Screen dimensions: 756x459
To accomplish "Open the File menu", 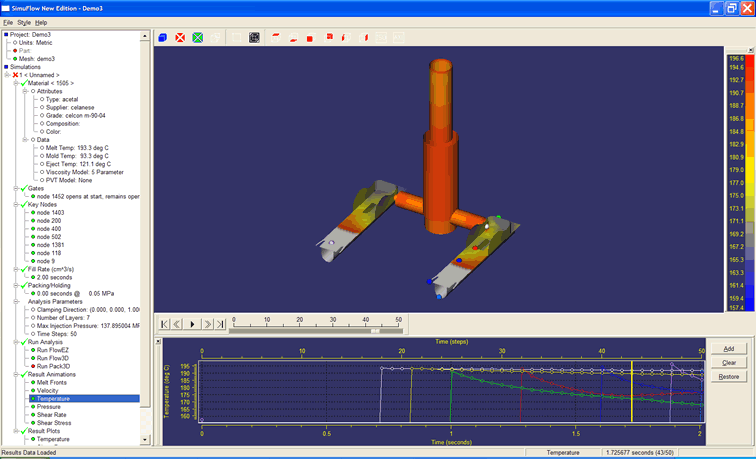I will [8, 21].
